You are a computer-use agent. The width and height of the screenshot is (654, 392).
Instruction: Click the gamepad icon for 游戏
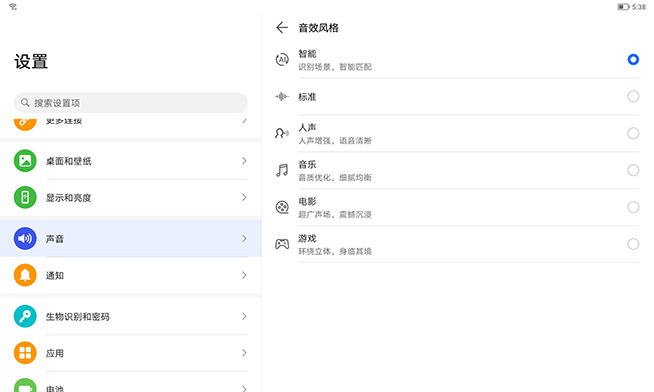[282, 244]
